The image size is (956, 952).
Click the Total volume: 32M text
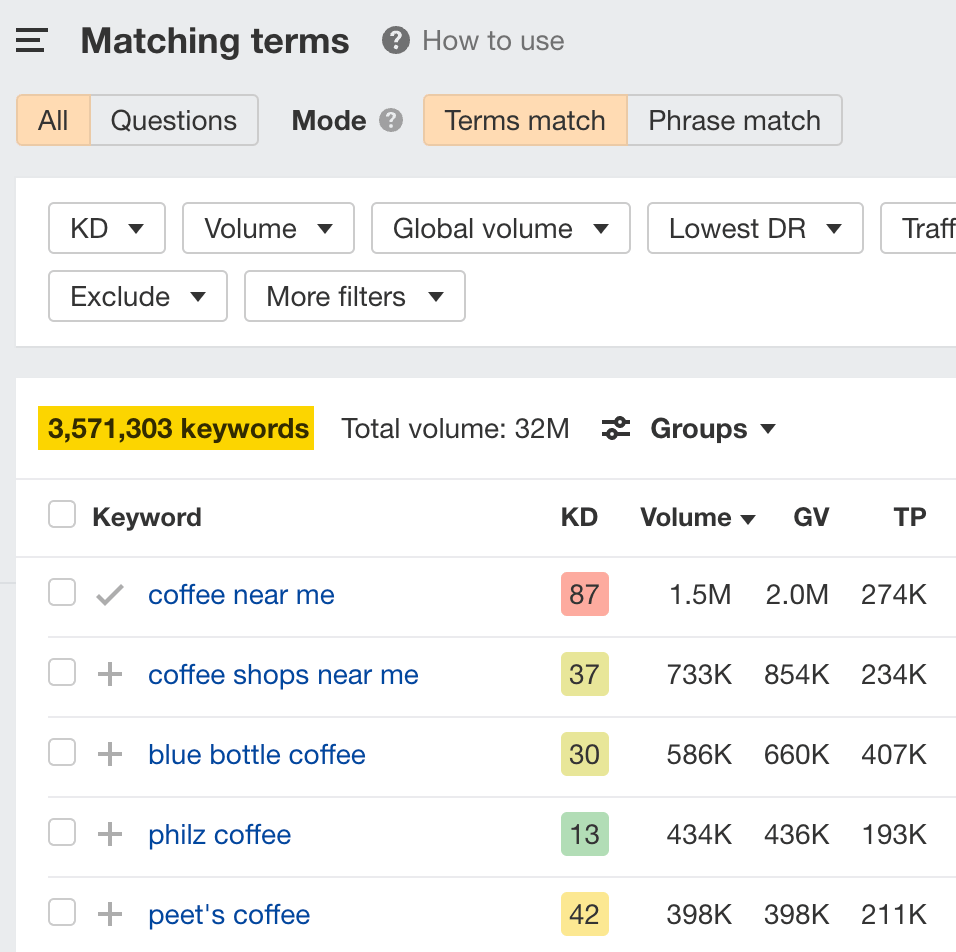click(455, 428)
